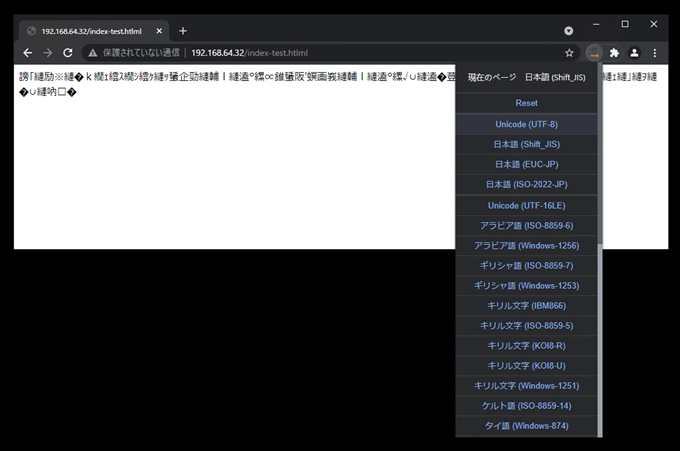The image size is (680, 451).
Task: Choose アラビア語 (ISO-8859-6) encoding
Action: point(526,226)
